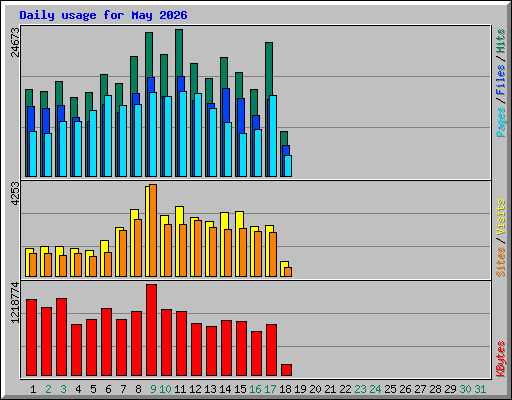
Task: Click the 4253 axis maximum label
Action: (15, 194)
